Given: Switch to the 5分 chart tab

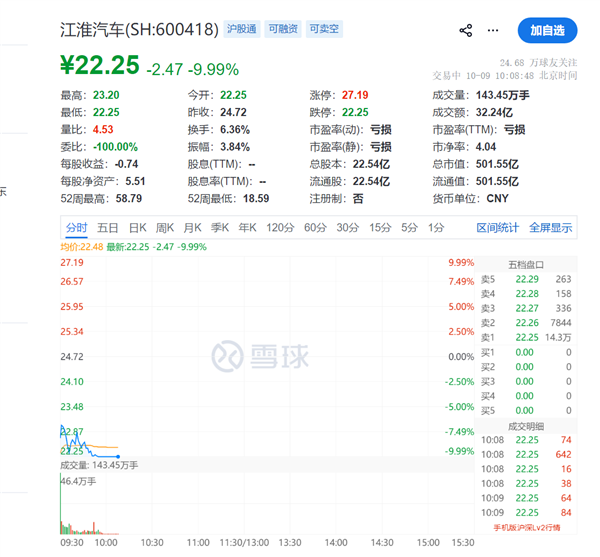Looking at the screenshot, I should click(x=409, y=228).
